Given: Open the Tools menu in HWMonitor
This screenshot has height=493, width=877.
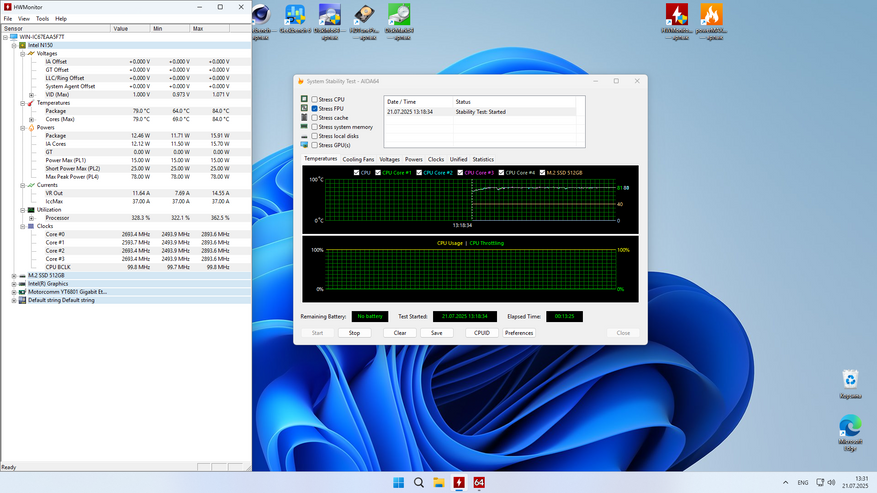Looking at the screenshot, I should [42, 18].
